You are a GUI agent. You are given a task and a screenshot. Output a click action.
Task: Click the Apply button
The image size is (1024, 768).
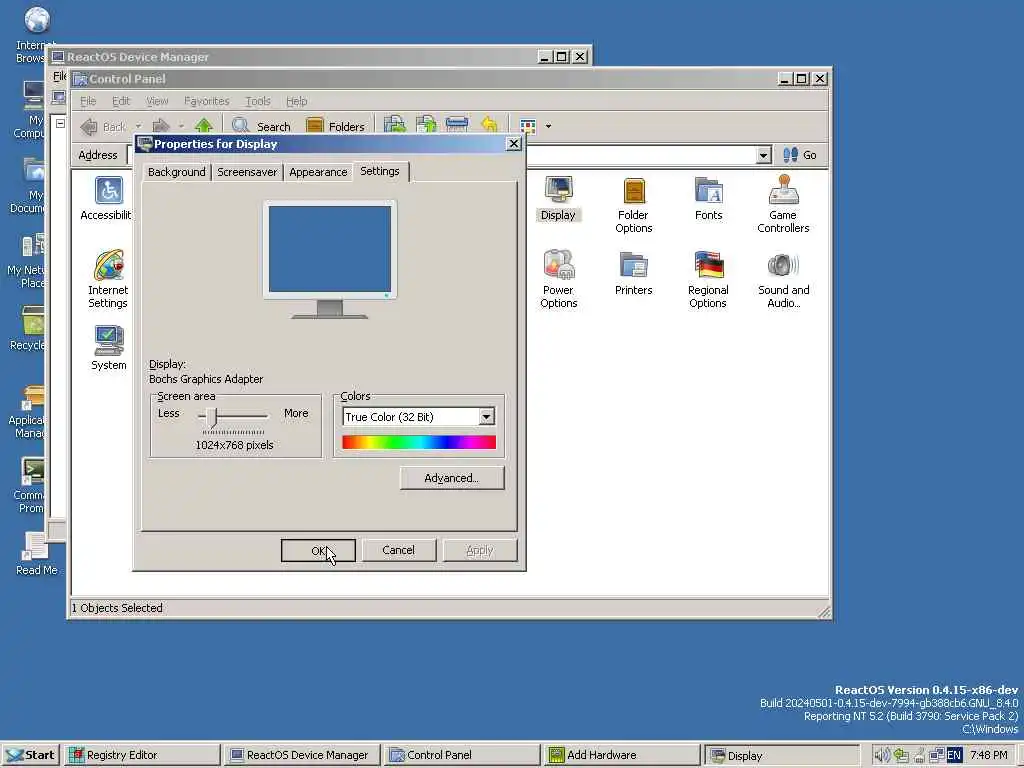pyautogui.click(x=479, y=551)
